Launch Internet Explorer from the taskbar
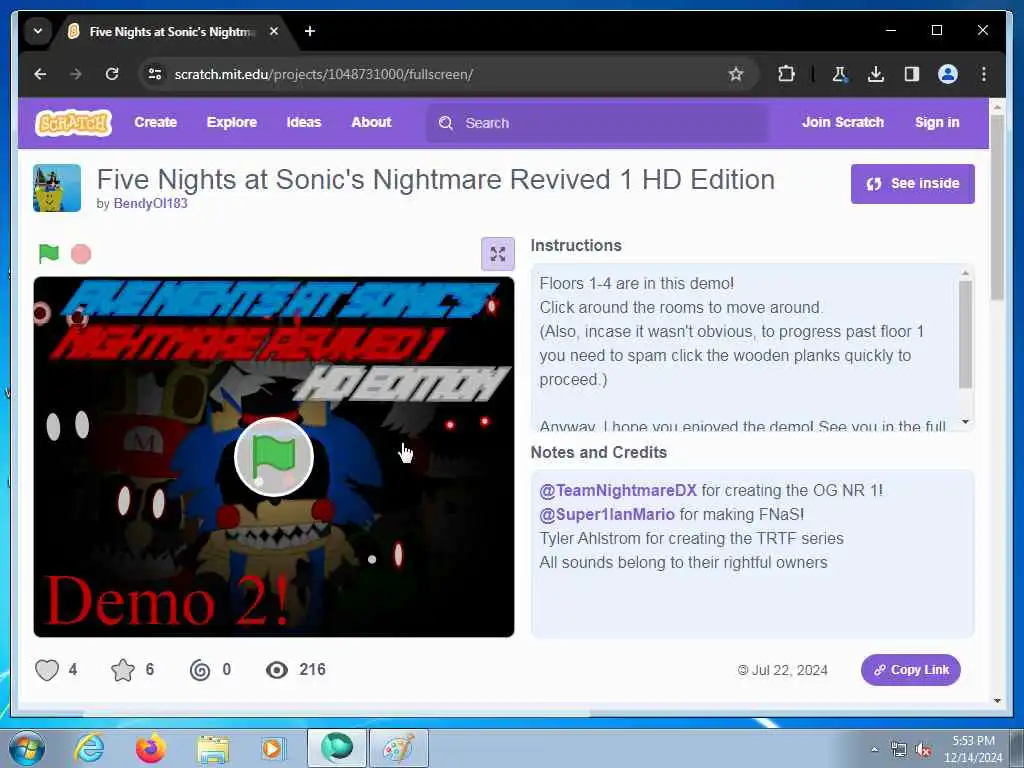 point(89,748)
